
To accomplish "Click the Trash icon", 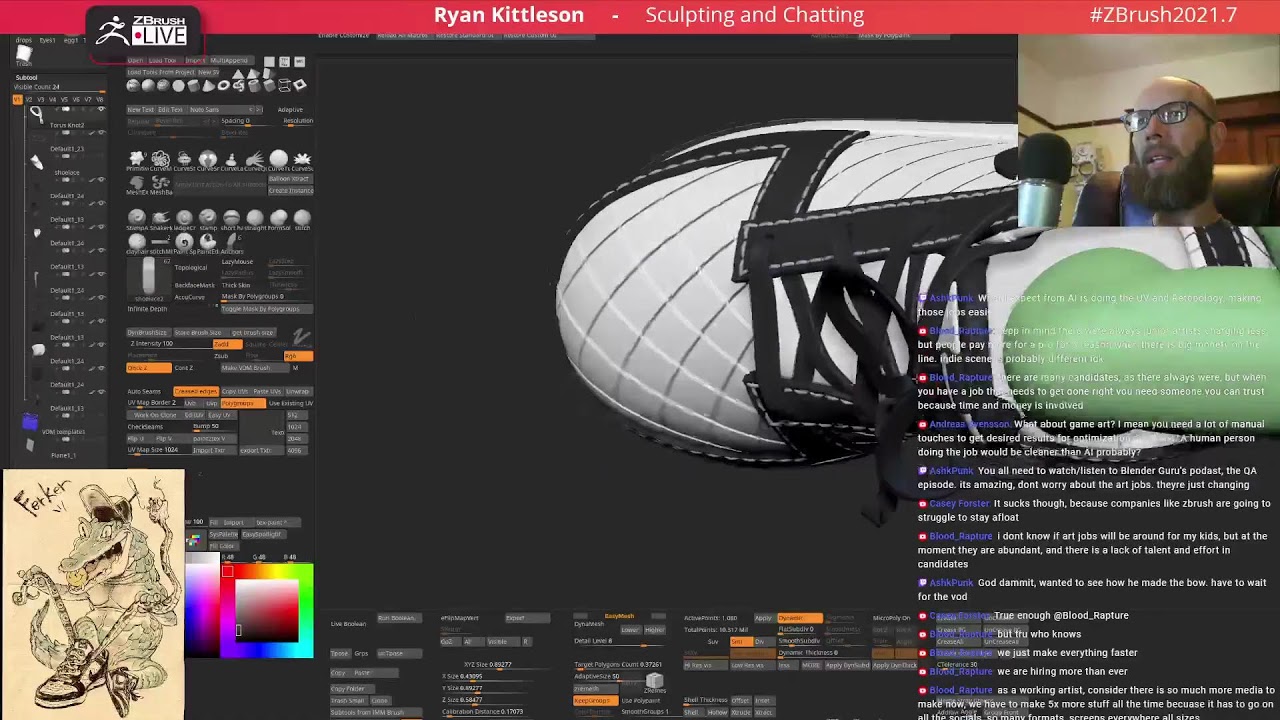I will click(x=24, y=52).
